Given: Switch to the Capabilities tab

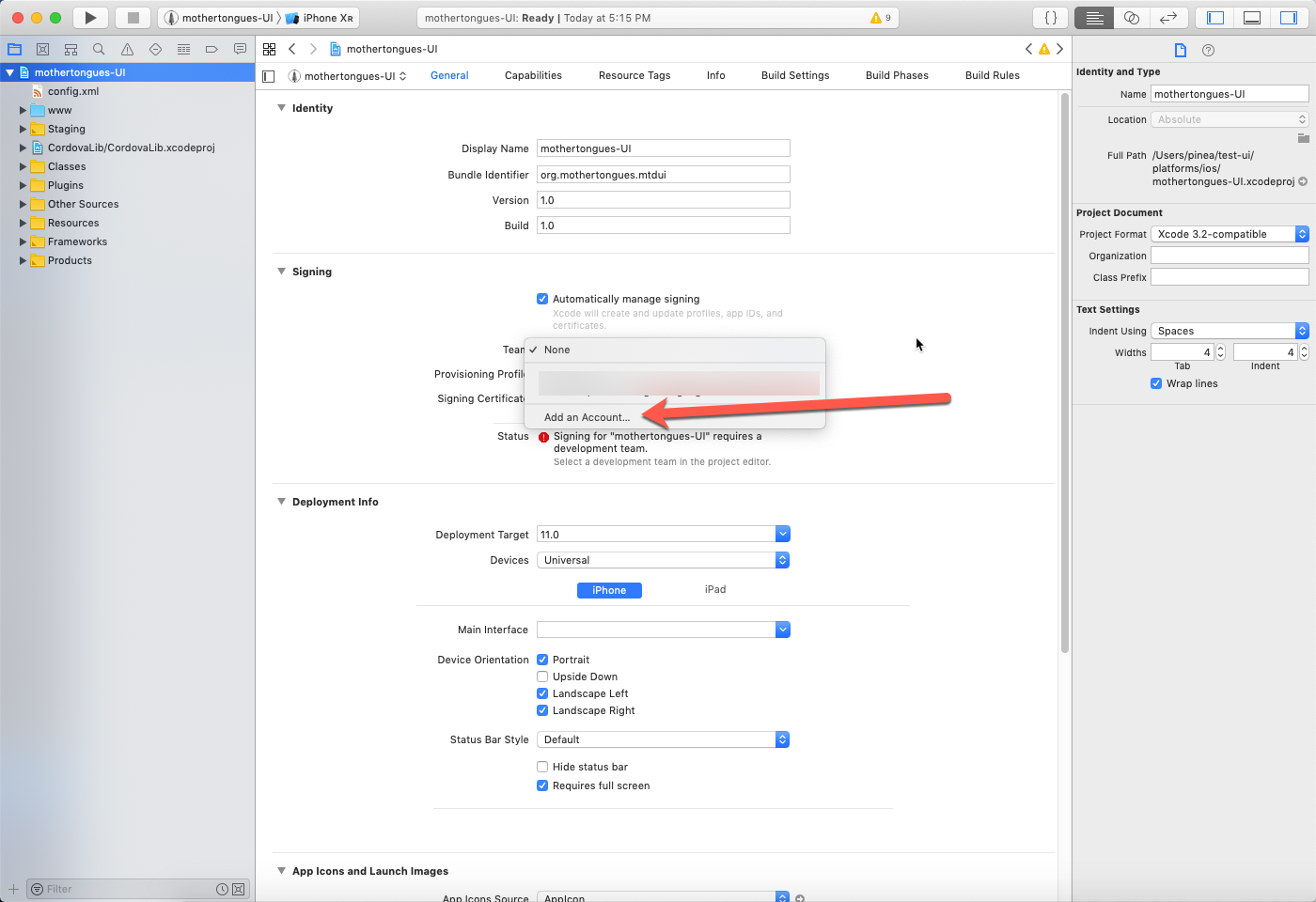Looking at the screenshot, I should coord(533,75).
